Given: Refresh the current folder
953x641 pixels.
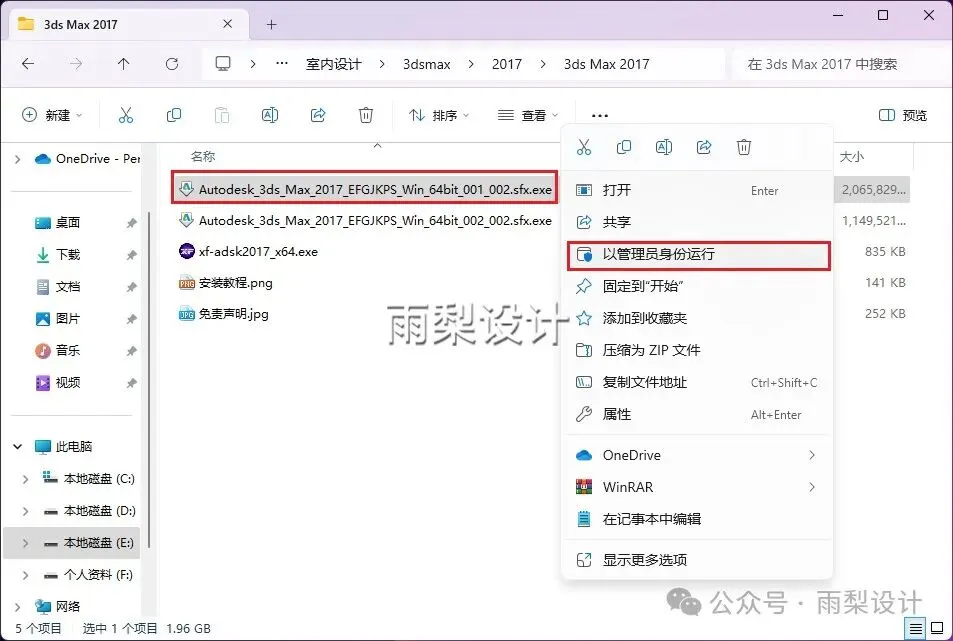Looking at the screenshot, I should (x=172, y=64).
